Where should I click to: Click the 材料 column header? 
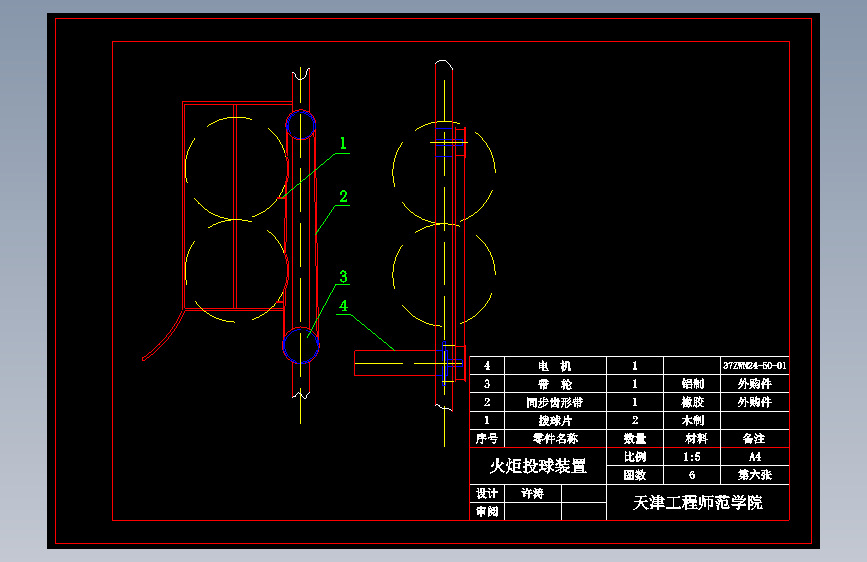(x=692, y=439)
